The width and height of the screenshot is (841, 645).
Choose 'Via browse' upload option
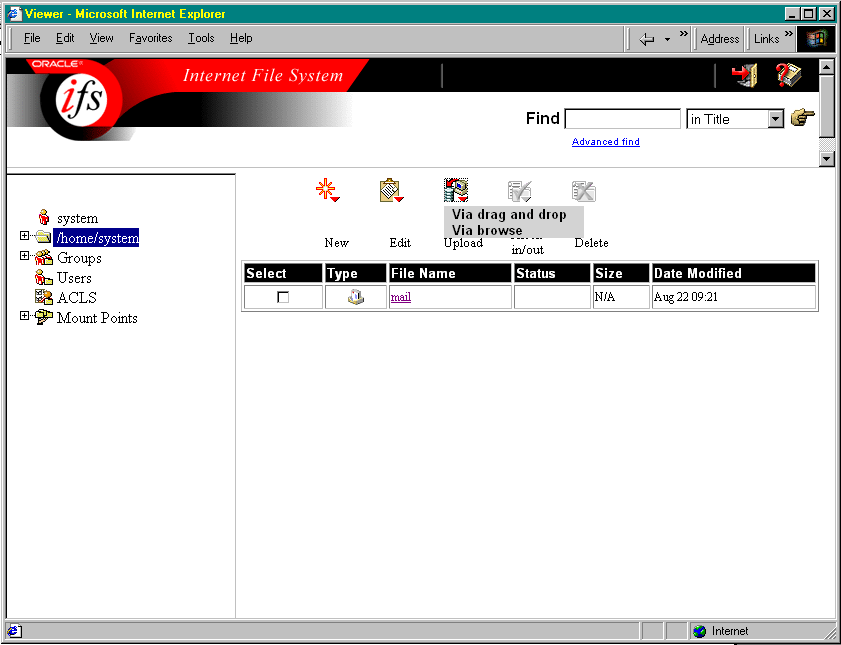pos(487,231)
